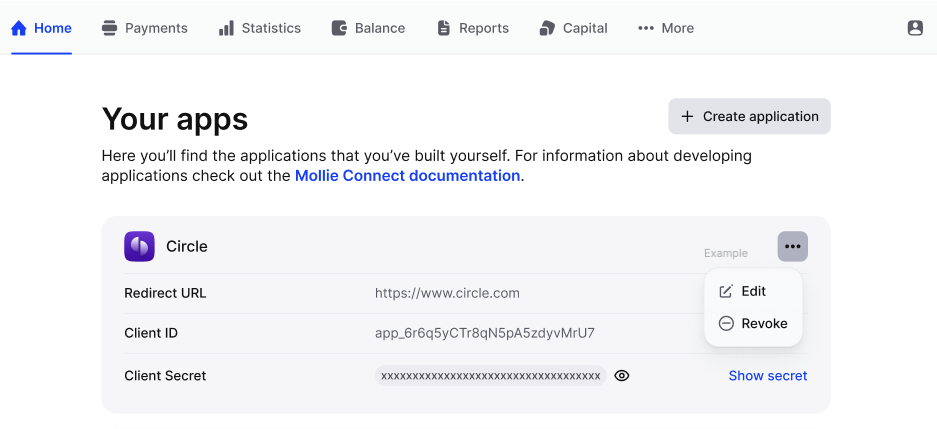Click the Show secret link
Image resolution: width=937 pixels, height=429 pixels.
[768, 376]
